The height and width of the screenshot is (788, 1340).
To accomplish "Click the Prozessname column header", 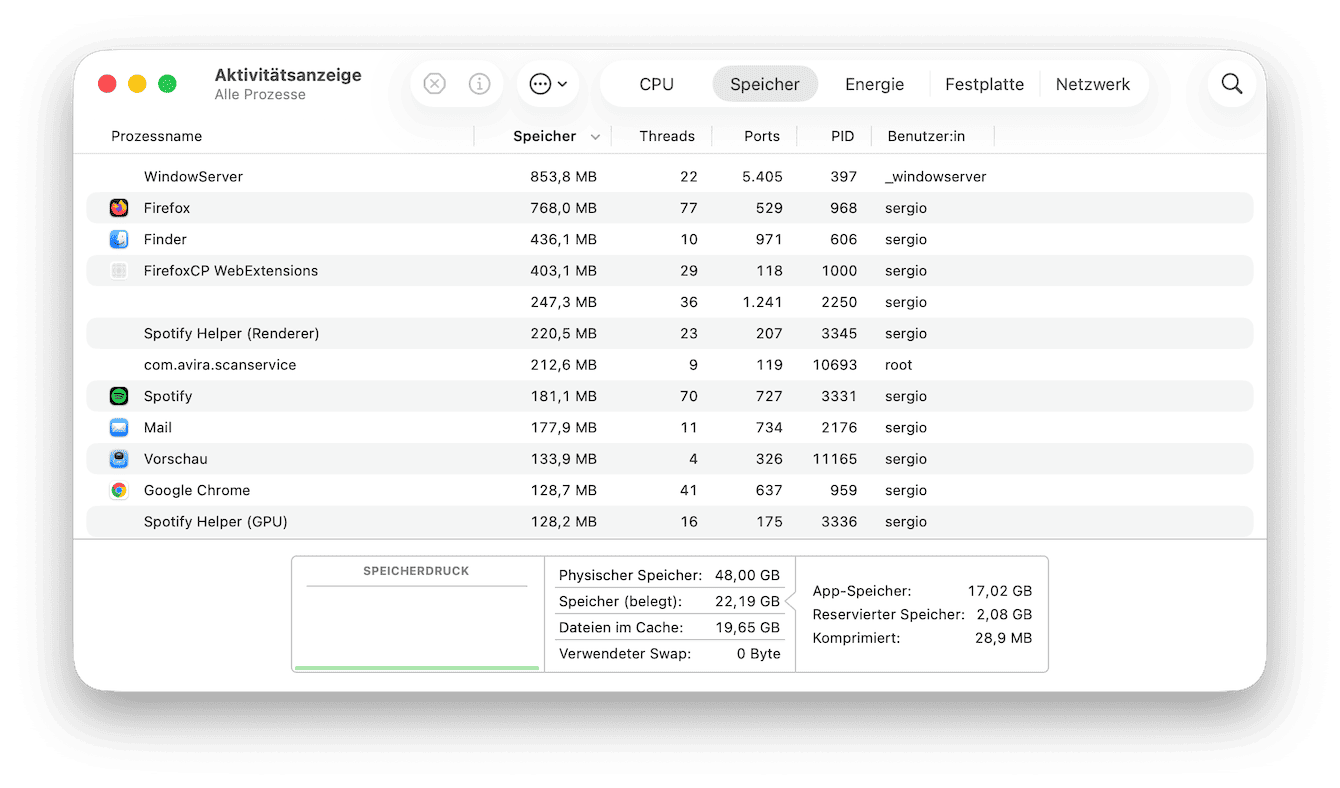I will point(157,136).
